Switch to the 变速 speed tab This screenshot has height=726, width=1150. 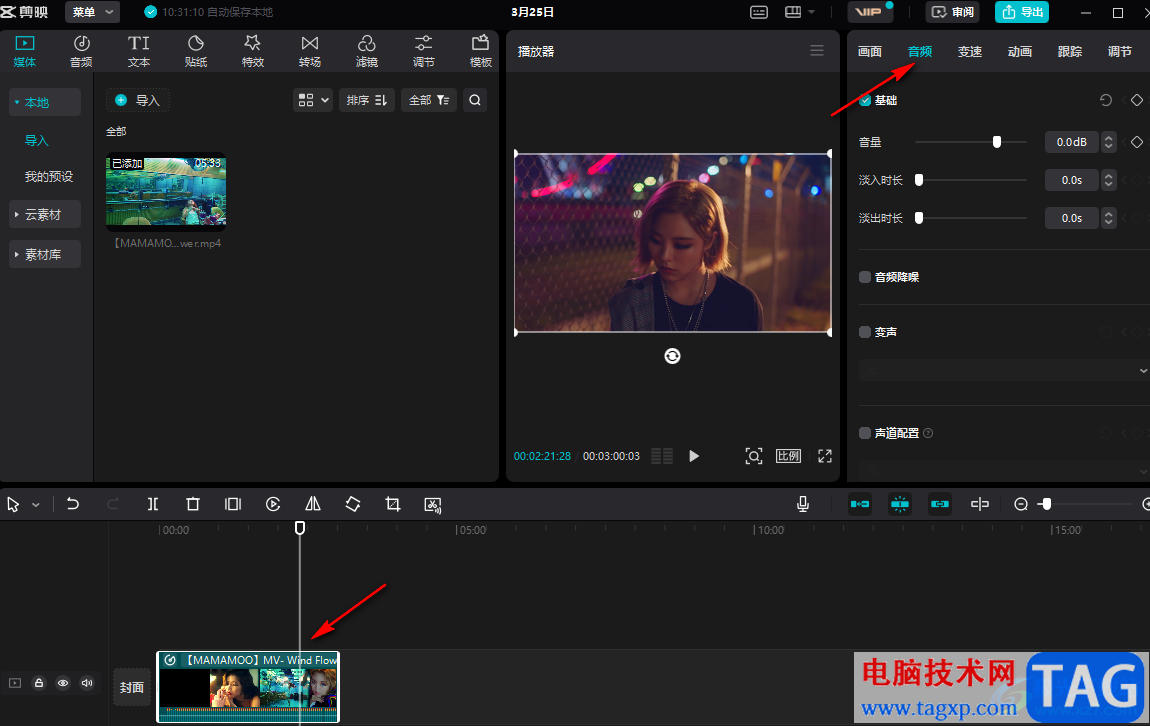(x=970, y=51)
